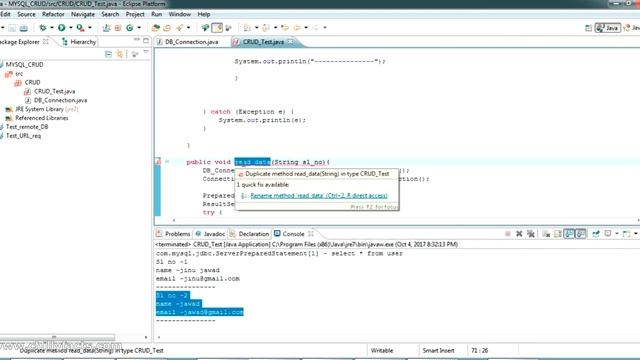Minimize the Package Explorer panel

point(137,40)
